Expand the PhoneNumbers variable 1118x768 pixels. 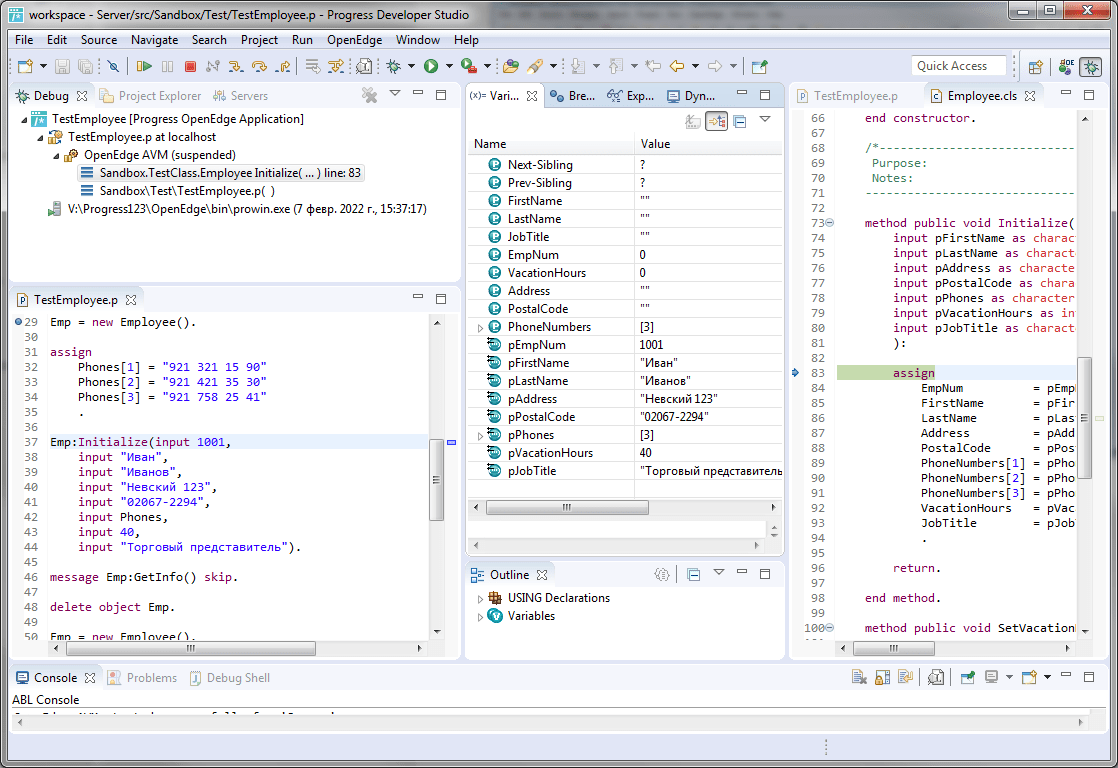481,327
